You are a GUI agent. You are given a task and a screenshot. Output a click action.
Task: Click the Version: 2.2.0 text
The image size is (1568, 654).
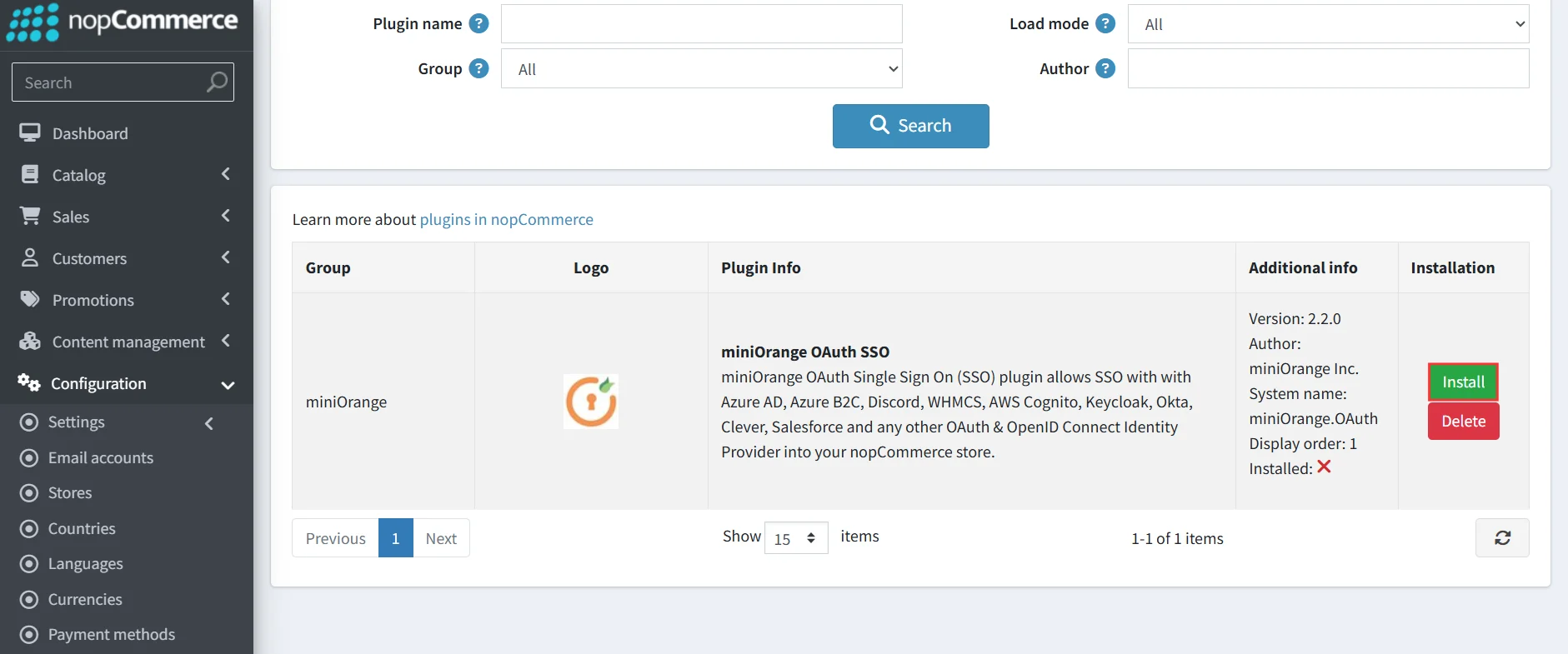pos(1295,318)
